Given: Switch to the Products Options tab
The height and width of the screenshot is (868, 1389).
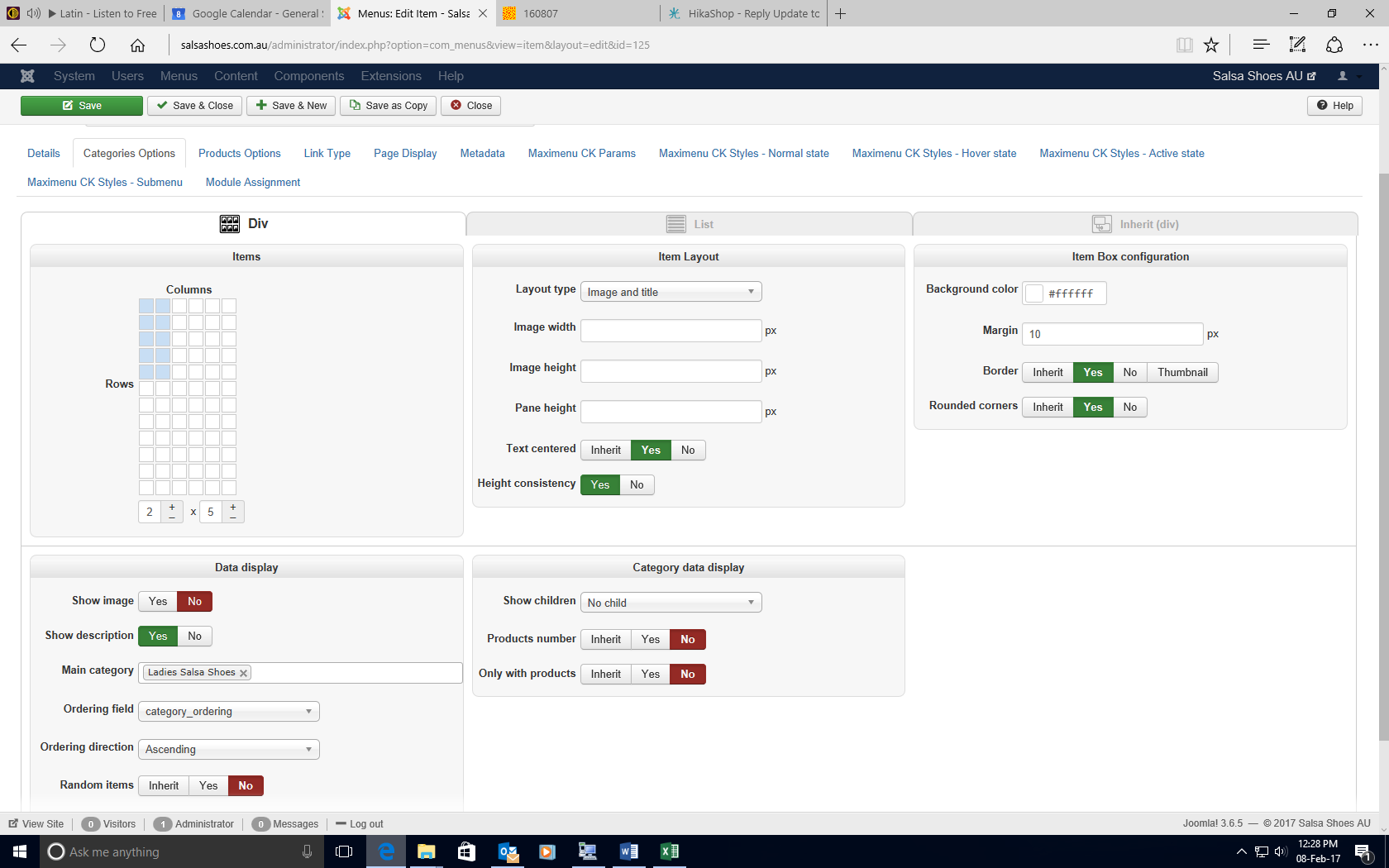Looking at the screenshot, I should pyautogui.click(x=240, y=153).
